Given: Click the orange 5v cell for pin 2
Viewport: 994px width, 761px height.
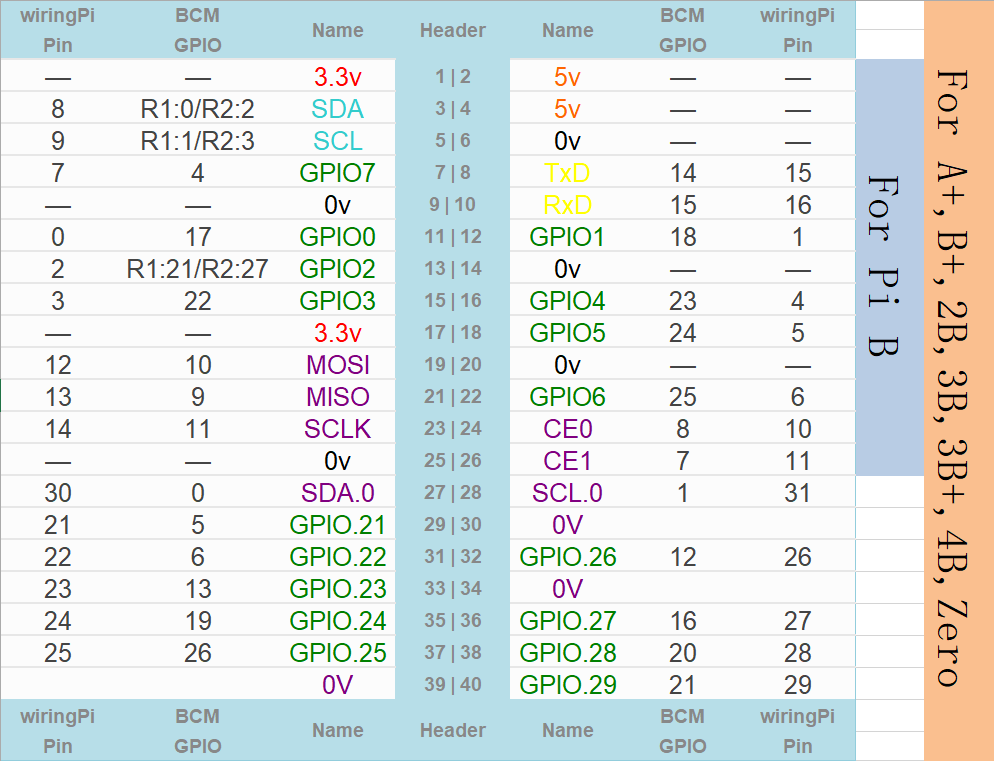Looking at the screenshot, I should (x=567, y=77).
